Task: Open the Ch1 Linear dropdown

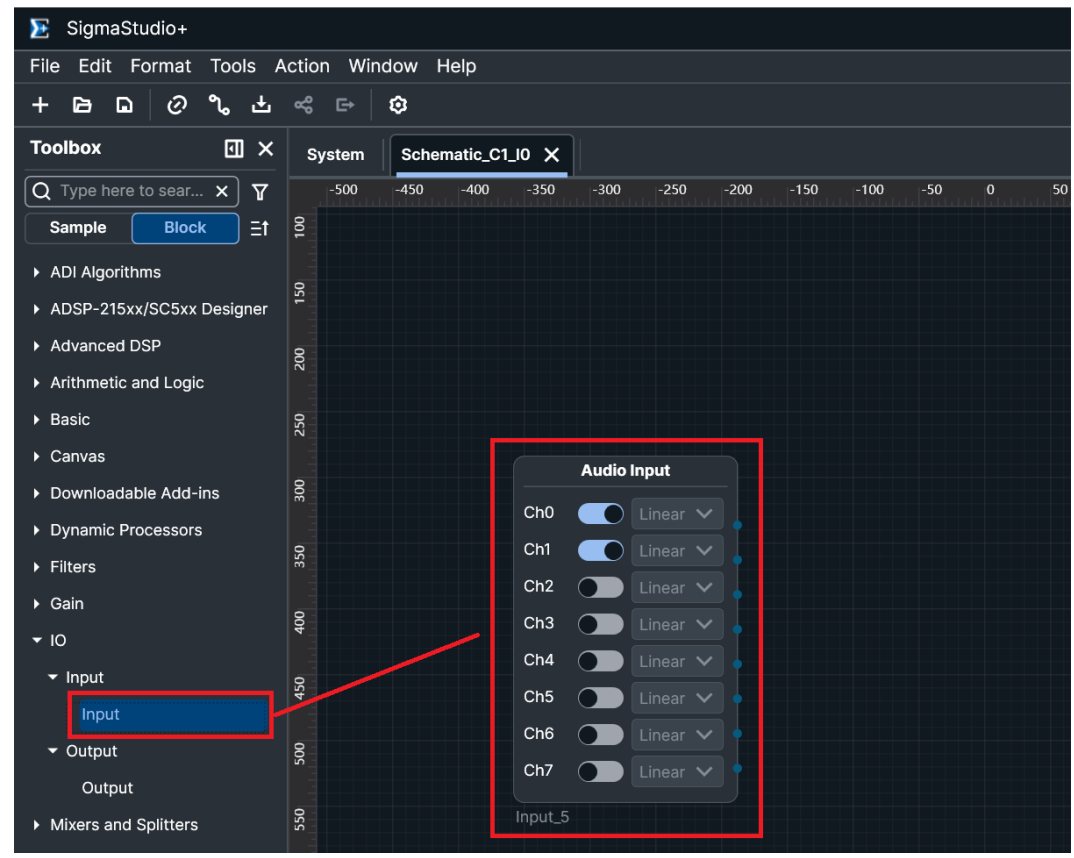Action: [677, 551]
